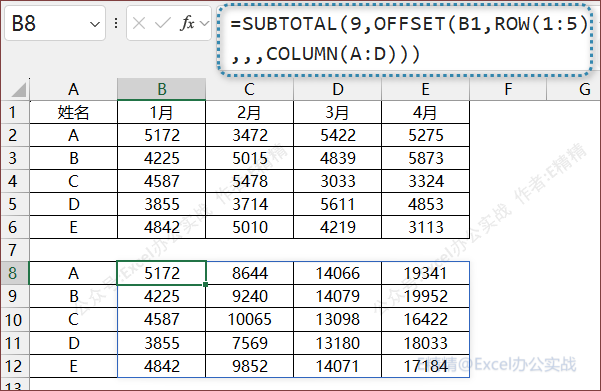Select cell with value 19341
The width and height of the screenshot is (601, 391).
[x=425, y=273]
